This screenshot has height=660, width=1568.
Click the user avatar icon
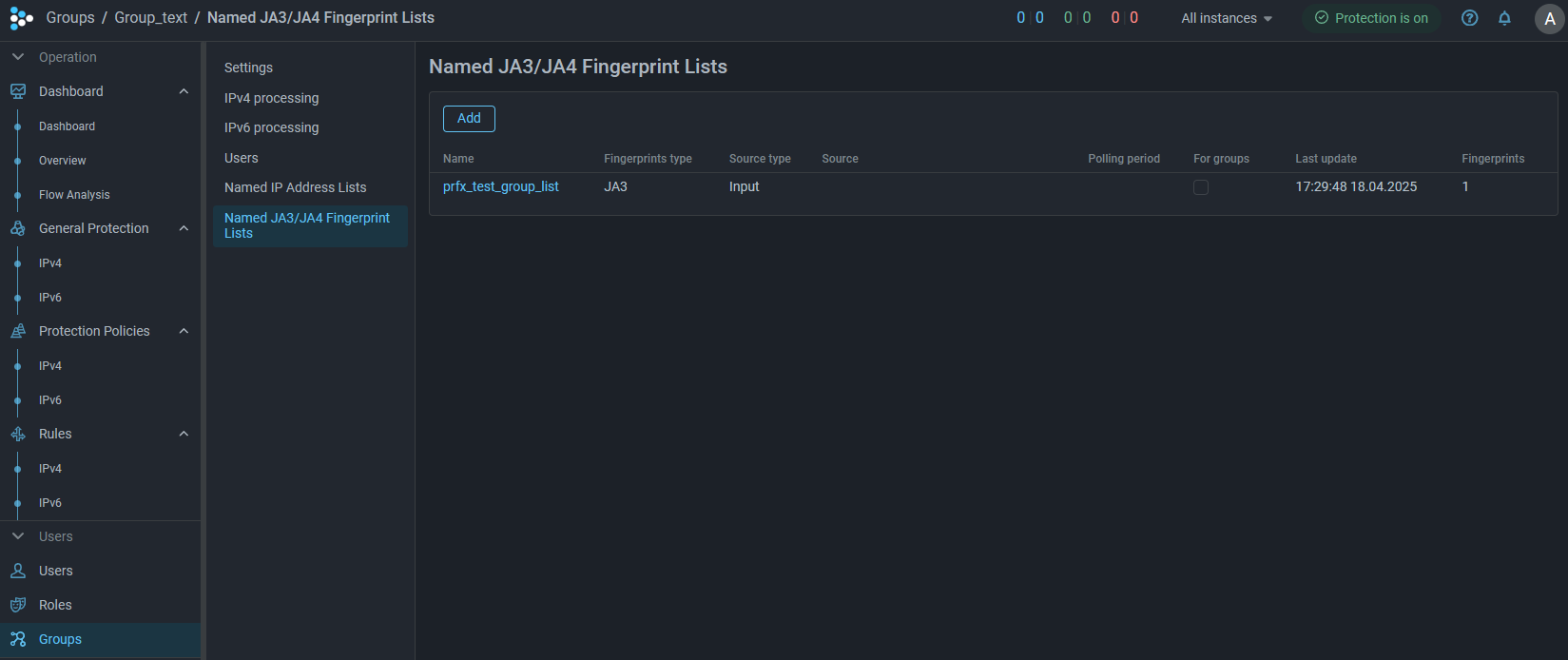1549,18
